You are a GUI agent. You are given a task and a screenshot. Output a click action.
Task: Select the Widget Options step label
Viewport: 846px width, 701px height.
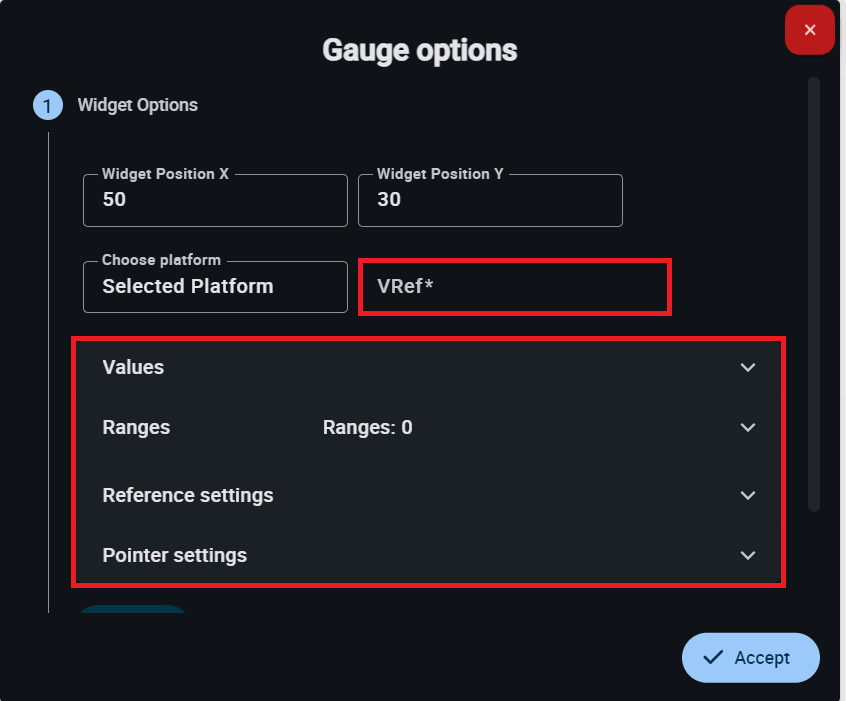point(137,105)
